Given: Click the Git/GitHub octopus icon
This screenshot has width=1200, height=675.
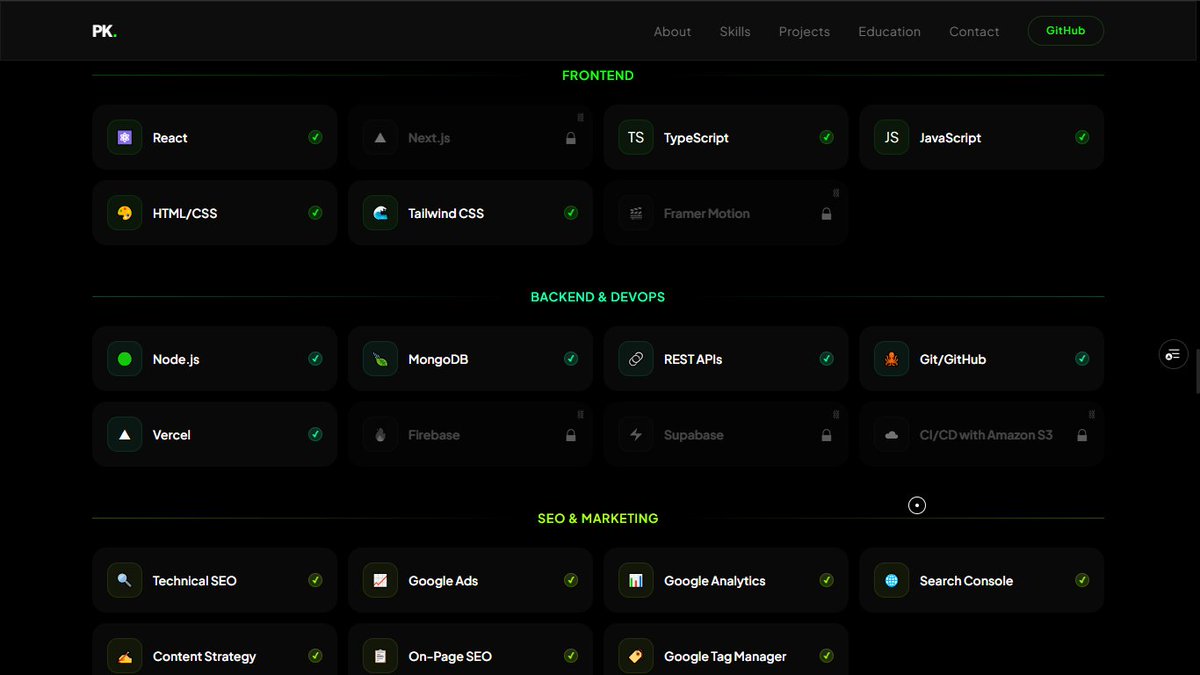Looking at the screenshot, I should pos(892,359).
